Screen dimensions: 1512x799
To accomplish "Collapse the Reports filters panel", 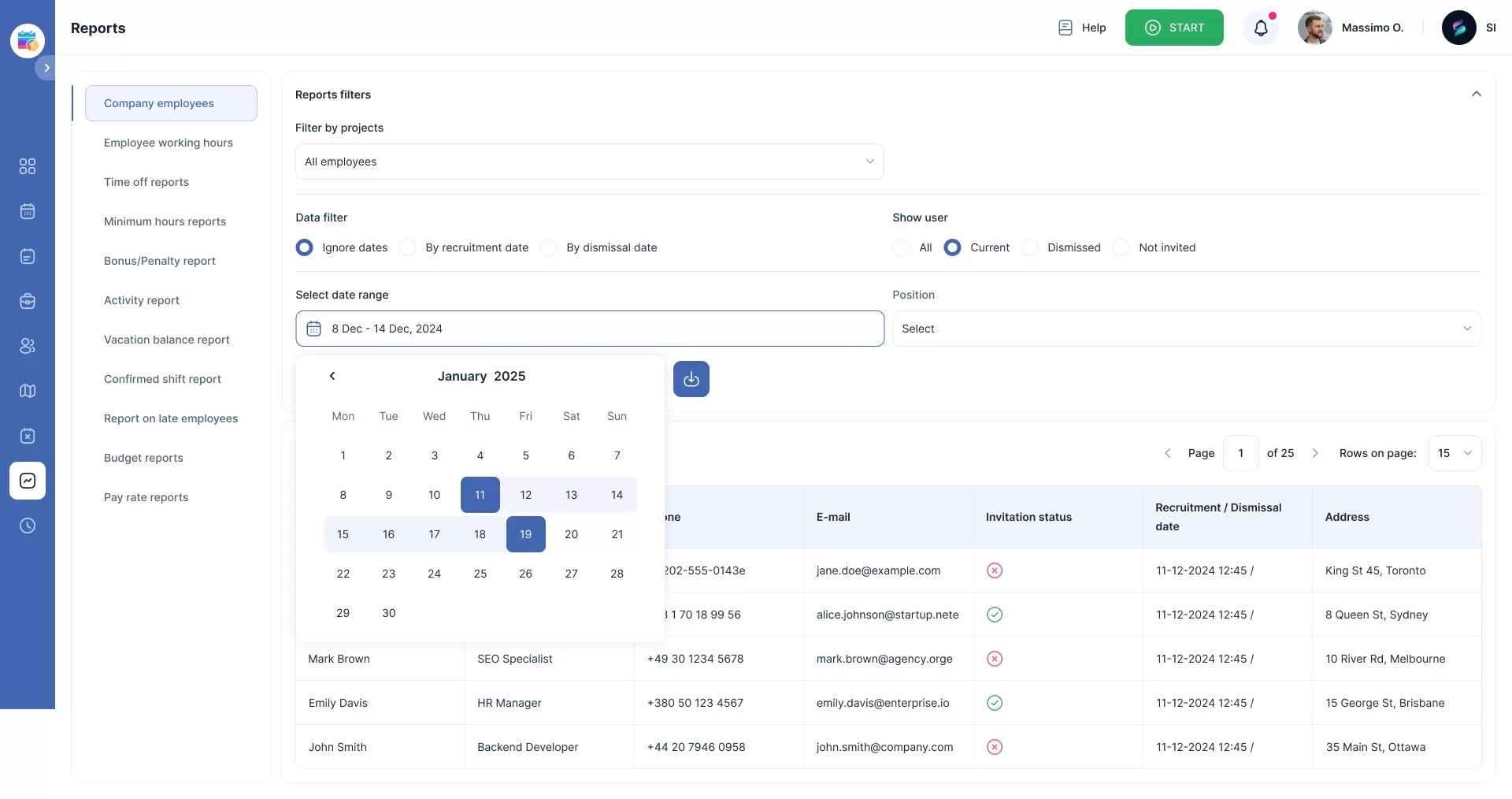I will tap(1476, 95).
